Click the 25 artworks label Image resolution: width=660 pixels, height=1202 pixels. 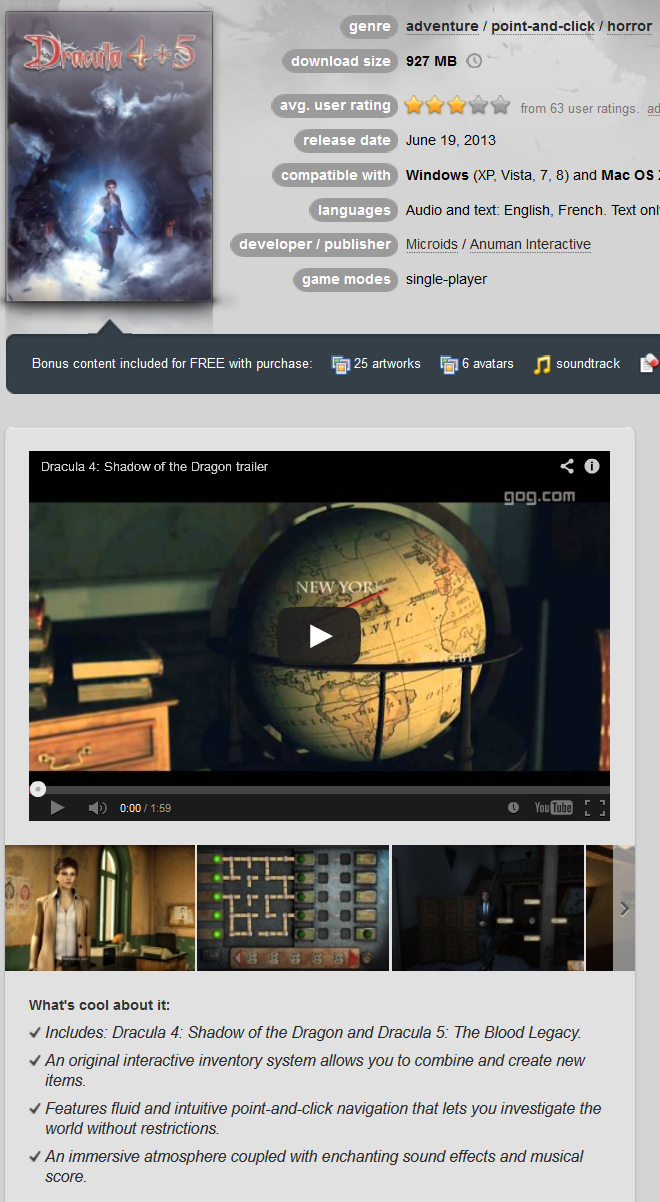point(387,364)
